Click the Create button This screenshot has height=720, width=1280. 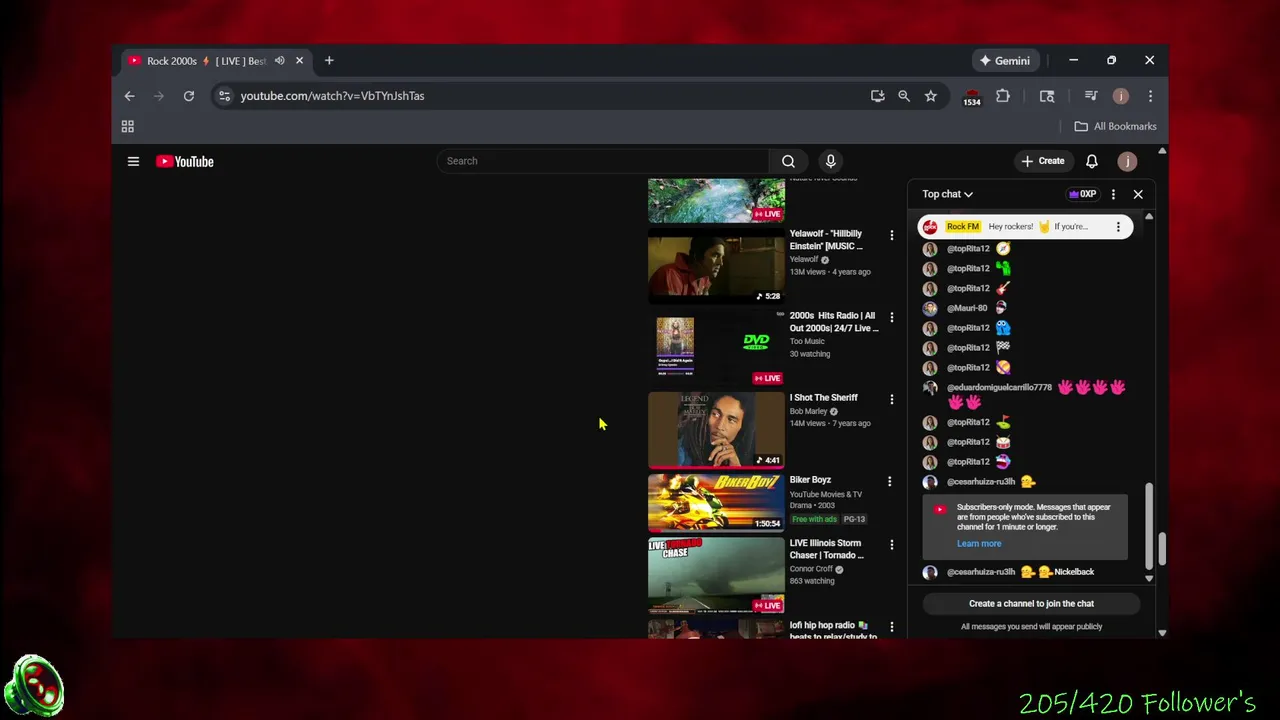1042,161
